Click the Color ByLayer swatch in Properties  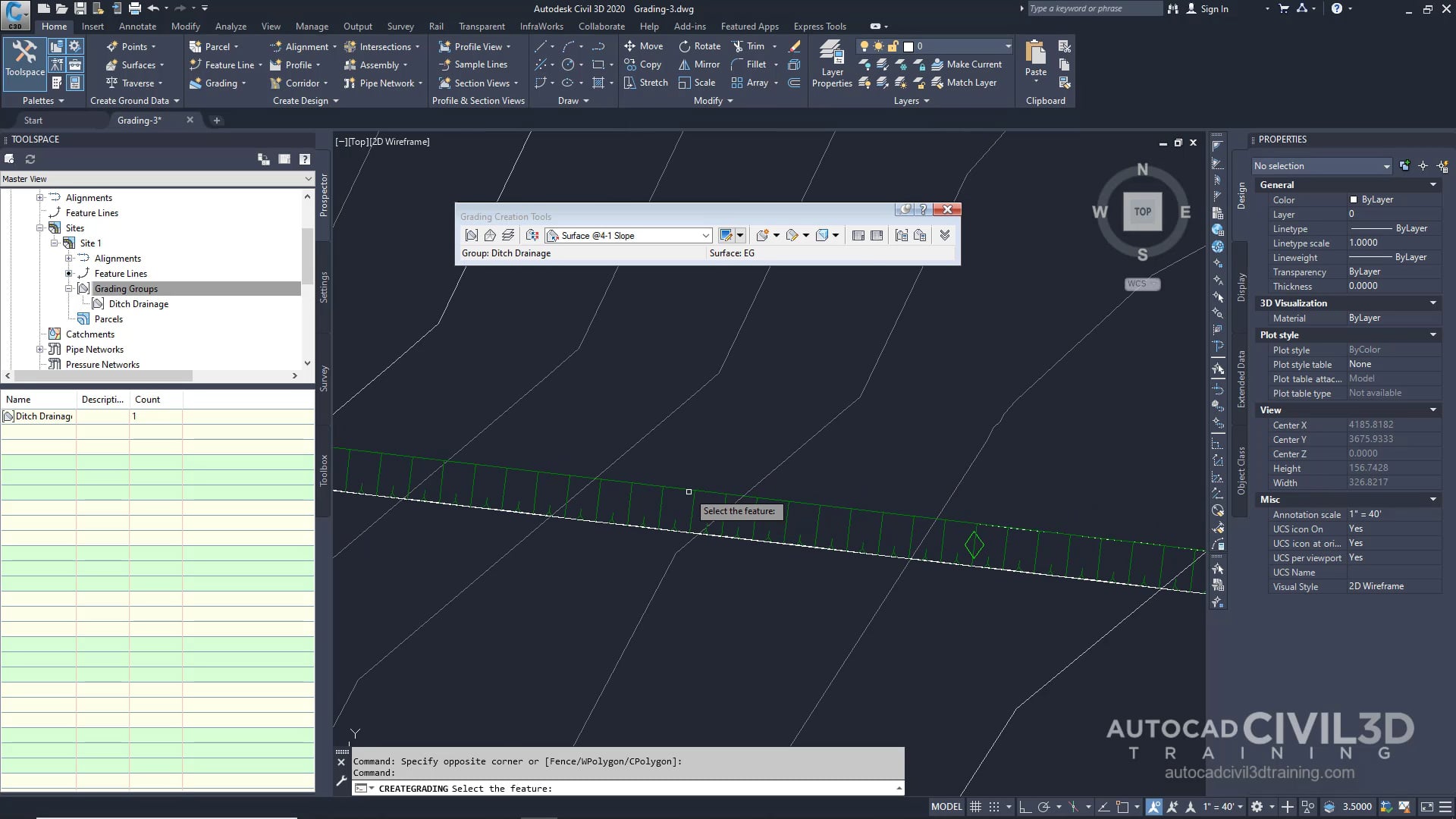coord(1354,199)
